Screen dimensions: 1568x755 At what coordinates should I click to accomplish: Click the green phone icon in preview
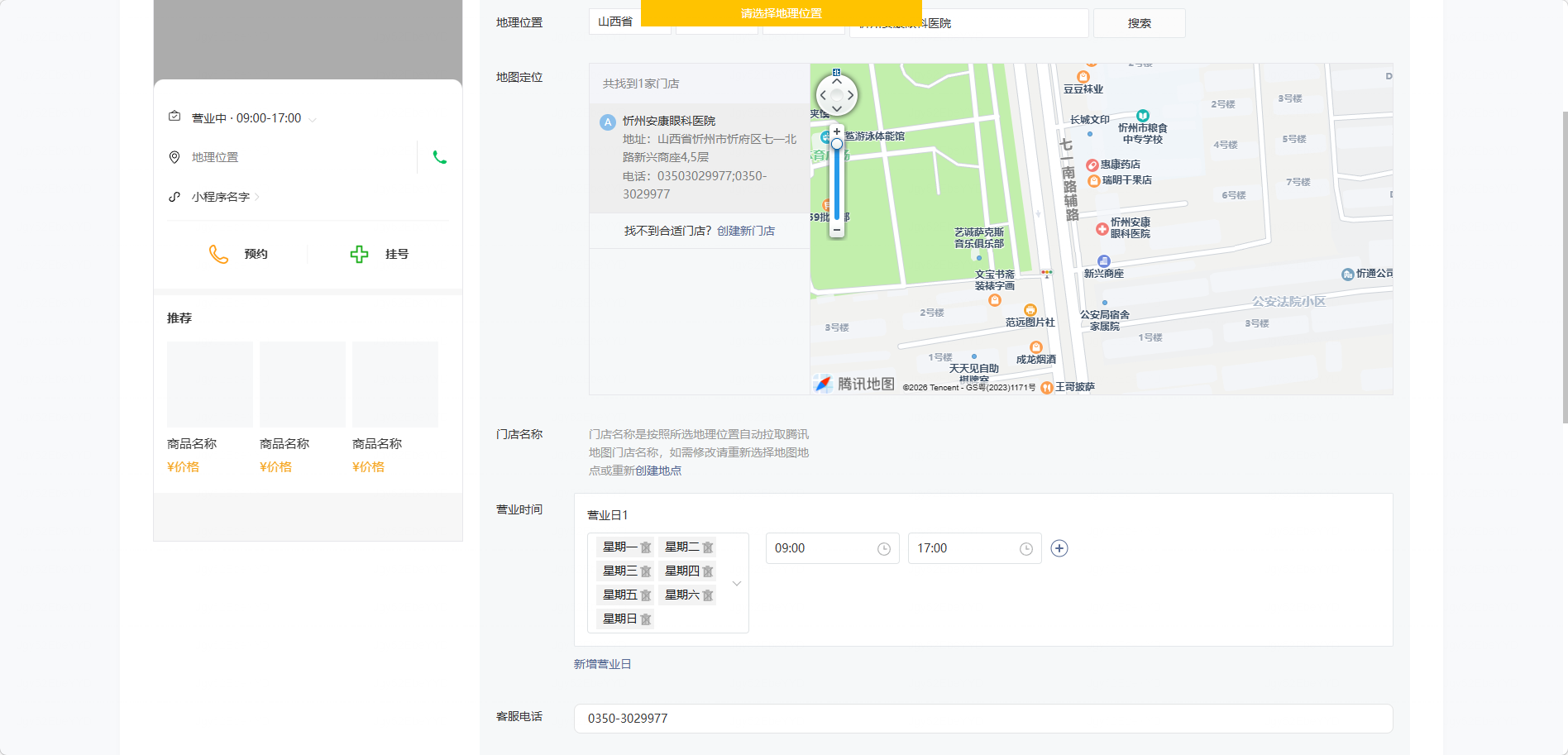pyautogui.click(x=440, y=157)
